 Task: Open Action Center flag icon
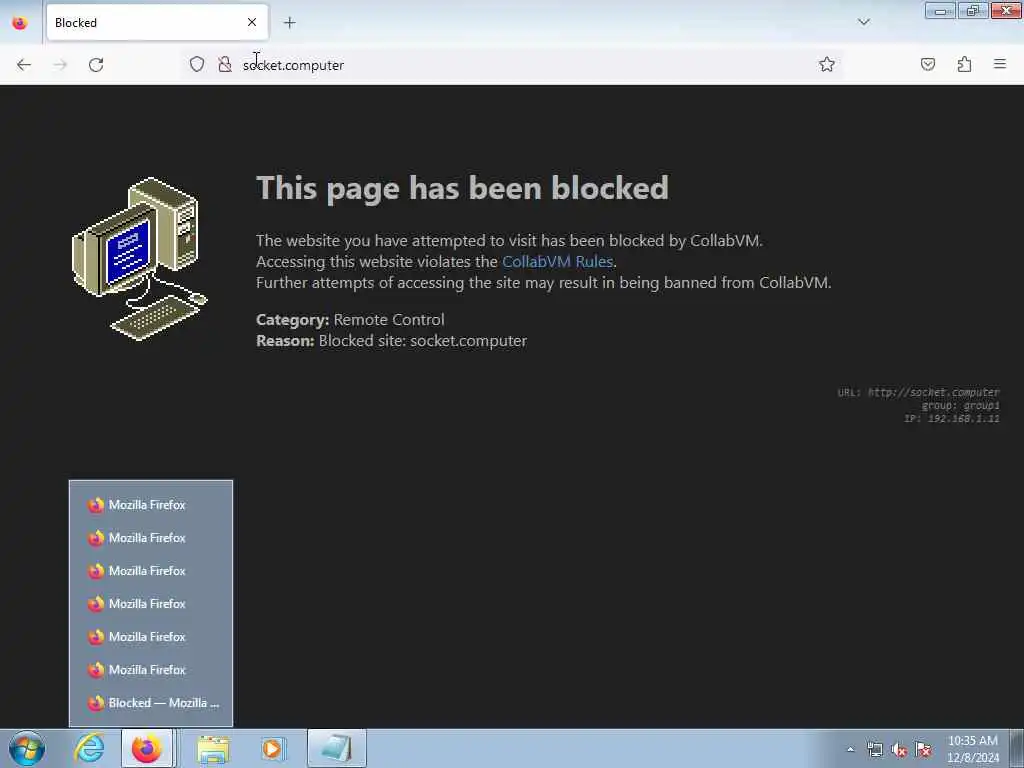click(x=923, y=750)
